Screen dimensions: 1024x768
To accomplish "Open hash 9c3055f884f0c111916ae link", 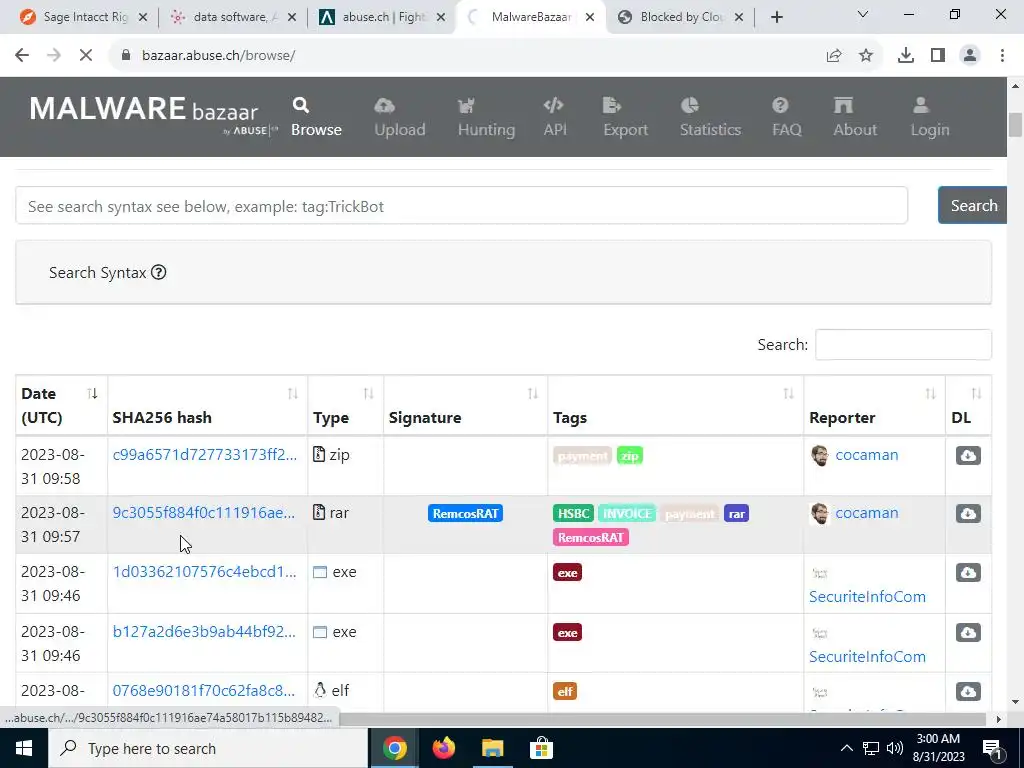I will click(204, 513).
